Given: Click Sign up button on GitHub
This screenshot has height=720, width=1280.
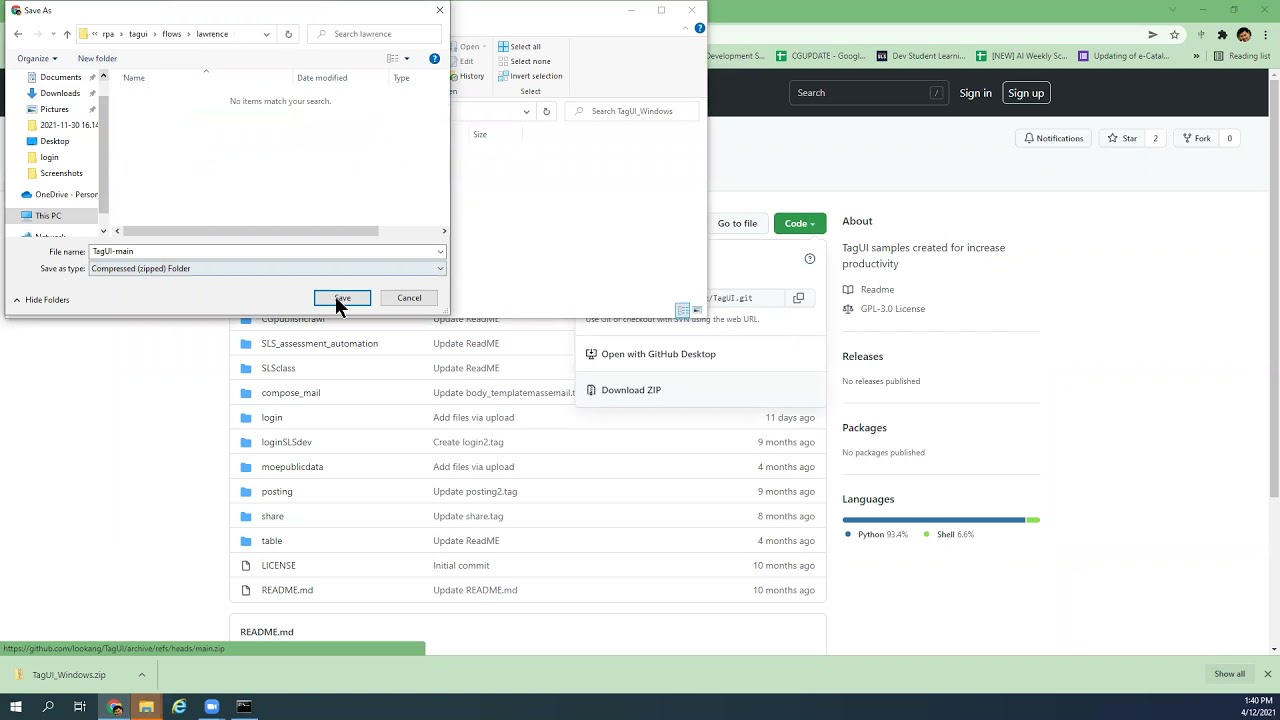Looking at the screenshot, I should pyautogui.click(x=1026, y=93).
